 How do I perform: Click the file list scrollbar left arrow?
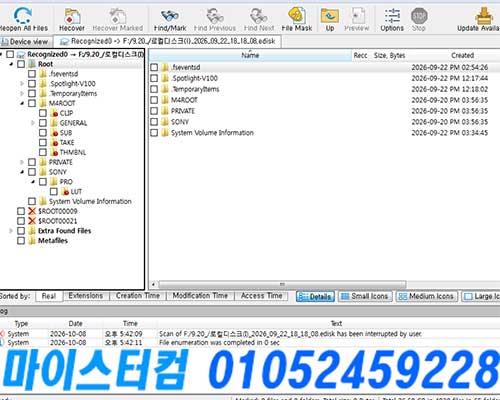(153, 284)
